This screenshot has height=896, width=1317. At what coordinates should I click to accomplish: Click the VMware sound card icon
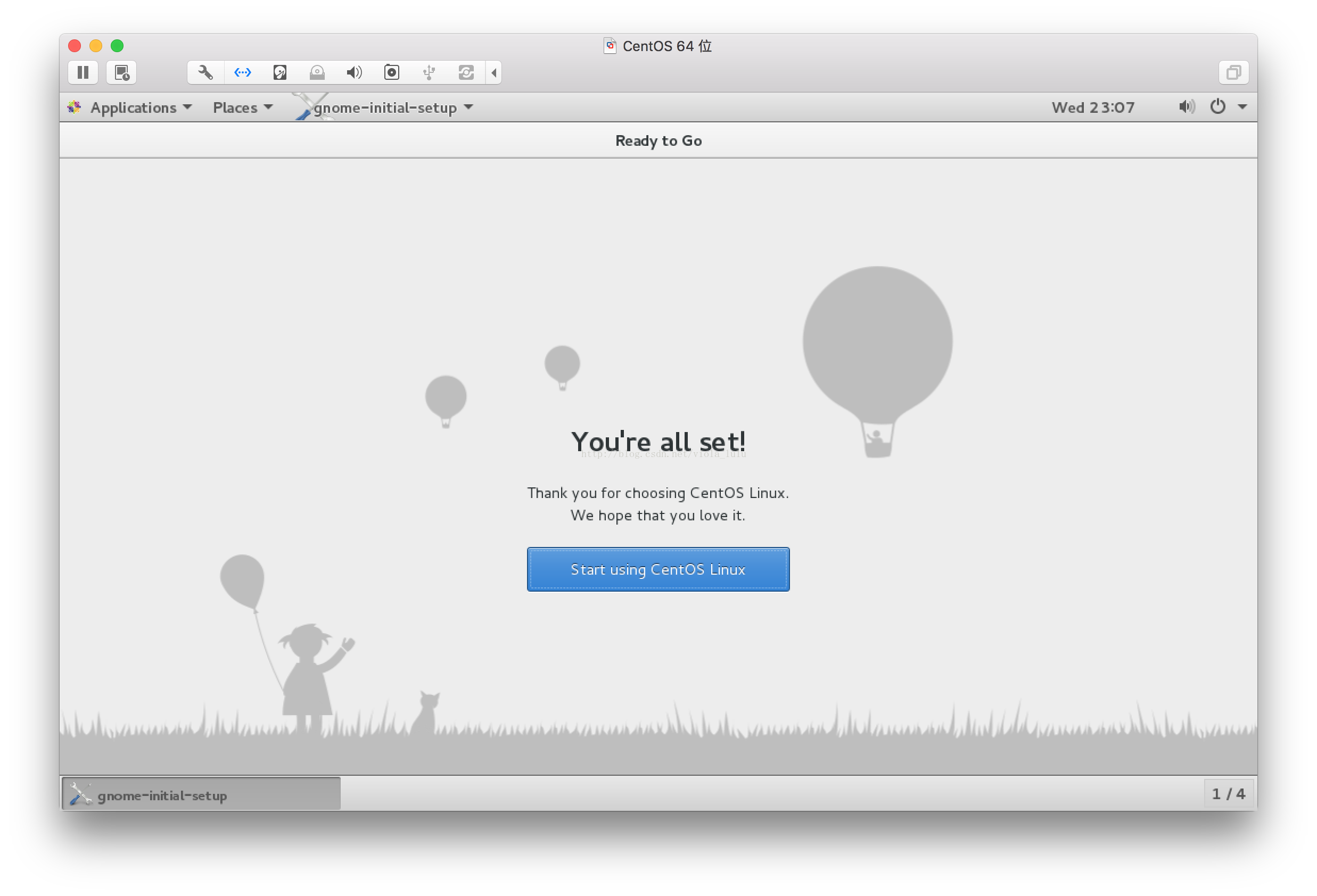point(354,72)
